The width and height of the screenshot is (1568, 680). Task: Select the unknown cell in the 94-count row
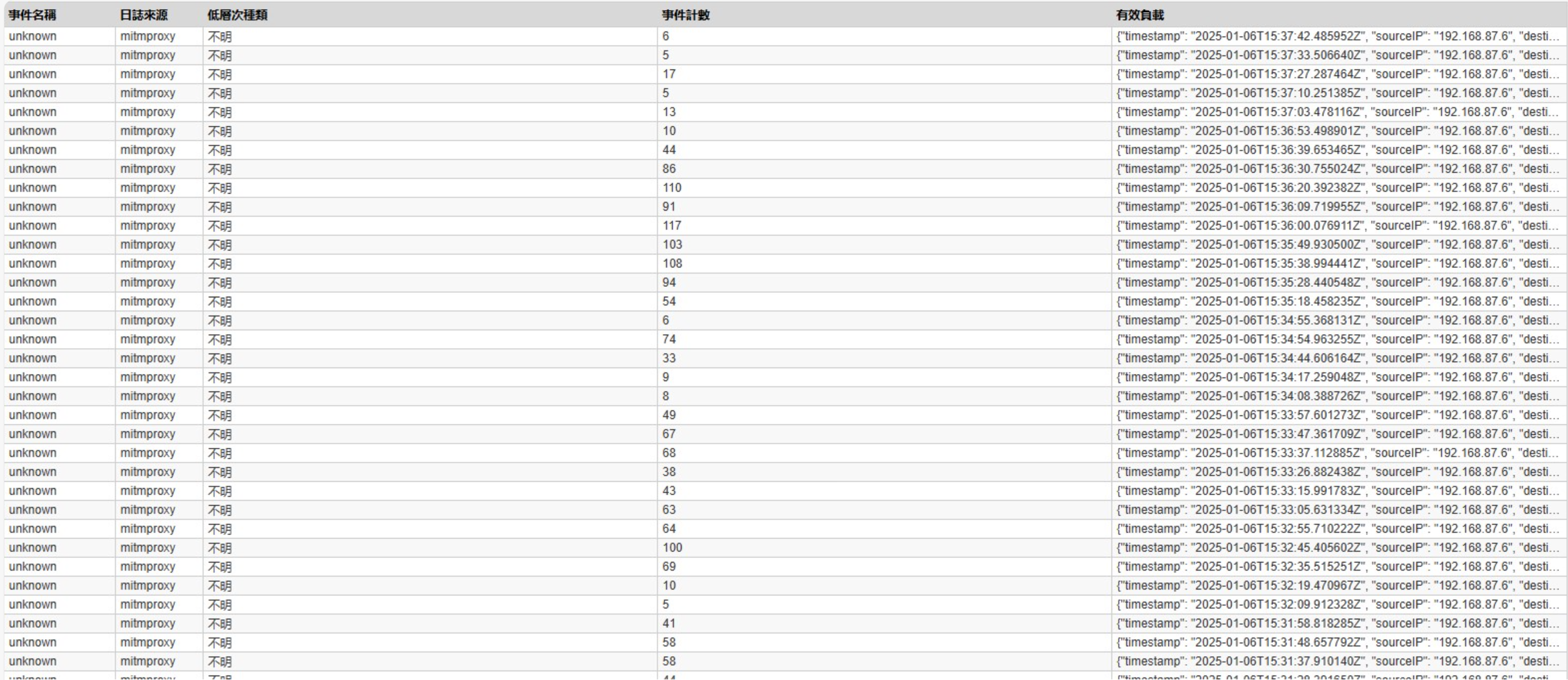coord(32,283)
